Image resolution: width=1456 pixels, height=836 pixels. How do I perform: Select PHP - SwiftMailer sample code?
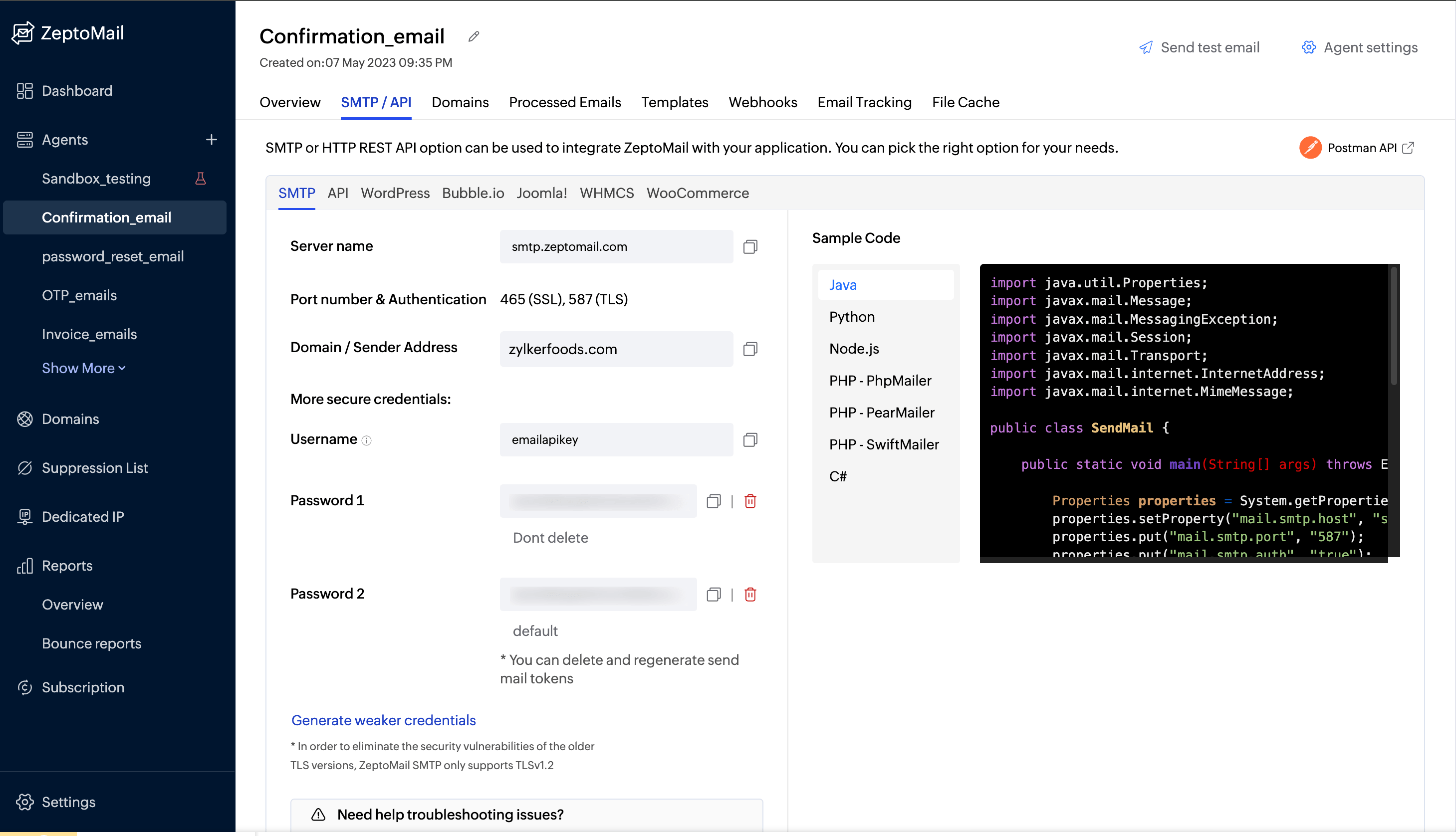884,444
